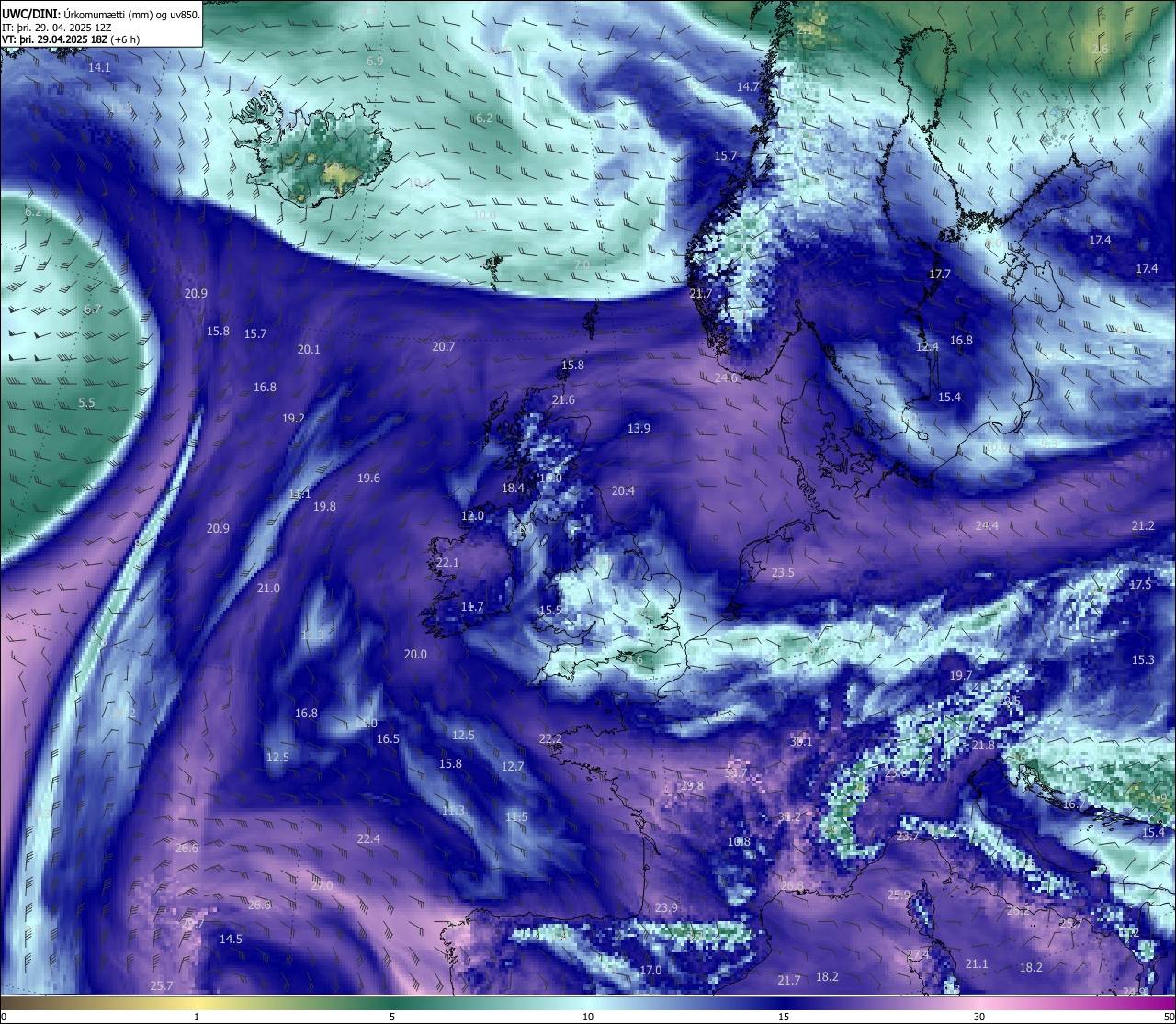Image resolution: width=1176 pixels, height=1024 pixels.
Task: Click the 26.8 value on the French Riviera
Action: 792,885
